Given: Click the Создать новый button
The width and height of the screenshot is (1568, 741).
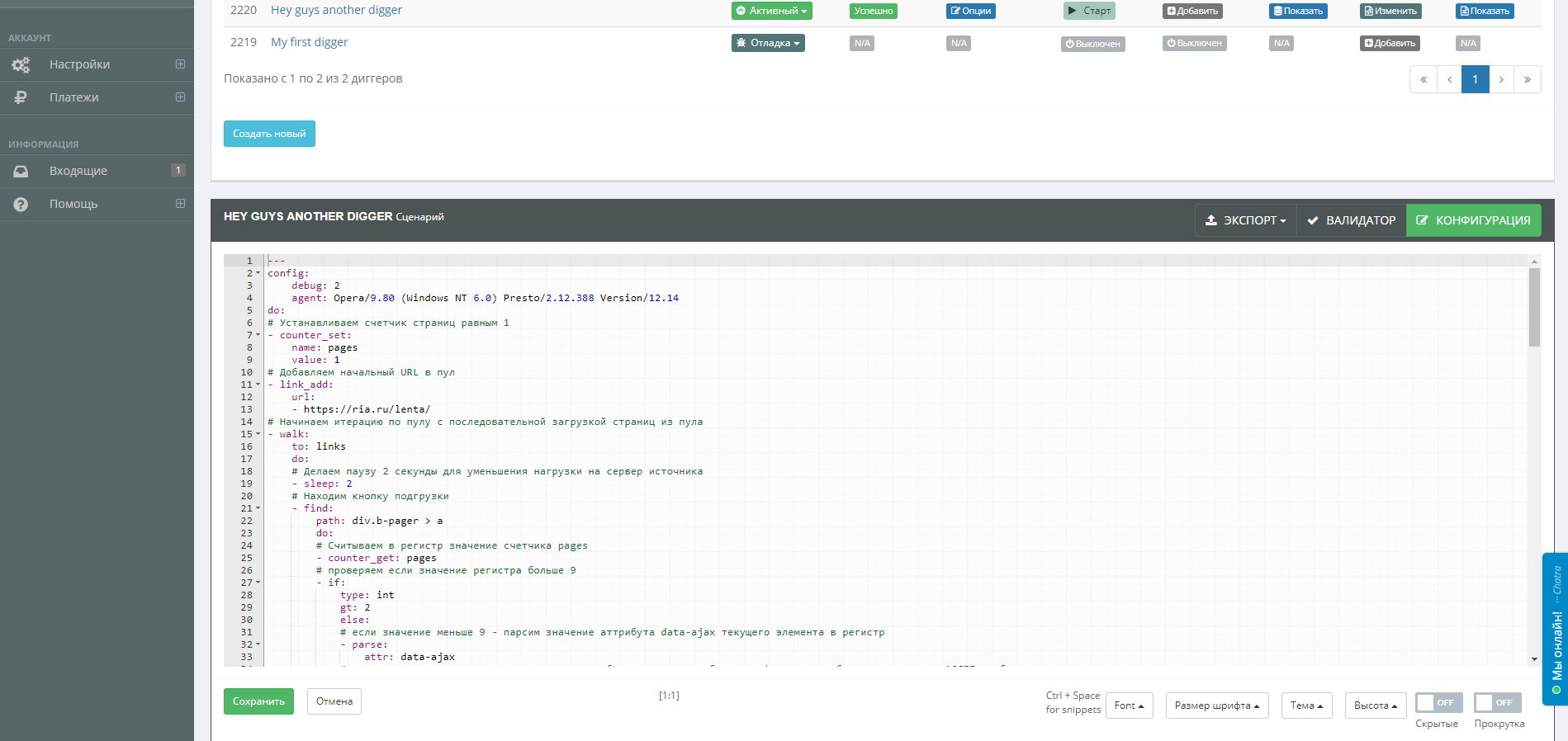Looking at the screenshot, I should 269,134.
